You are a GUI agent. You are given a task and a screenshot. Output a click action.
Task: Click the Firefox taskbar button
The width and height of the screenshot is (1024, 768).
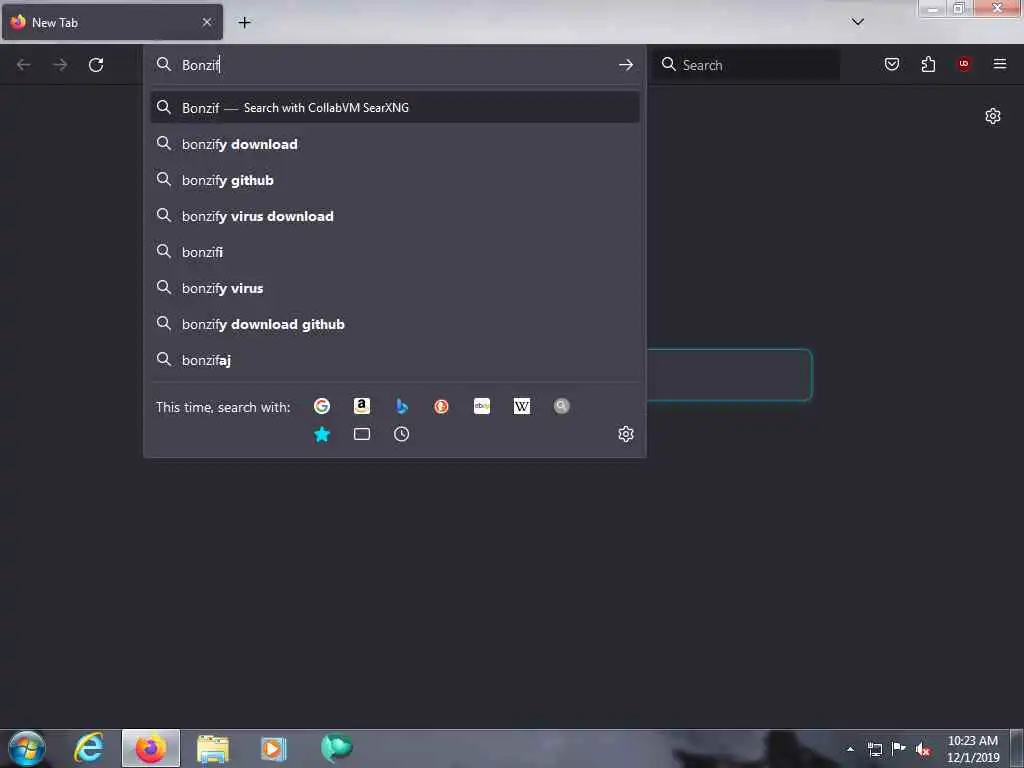tap(150, 748)
